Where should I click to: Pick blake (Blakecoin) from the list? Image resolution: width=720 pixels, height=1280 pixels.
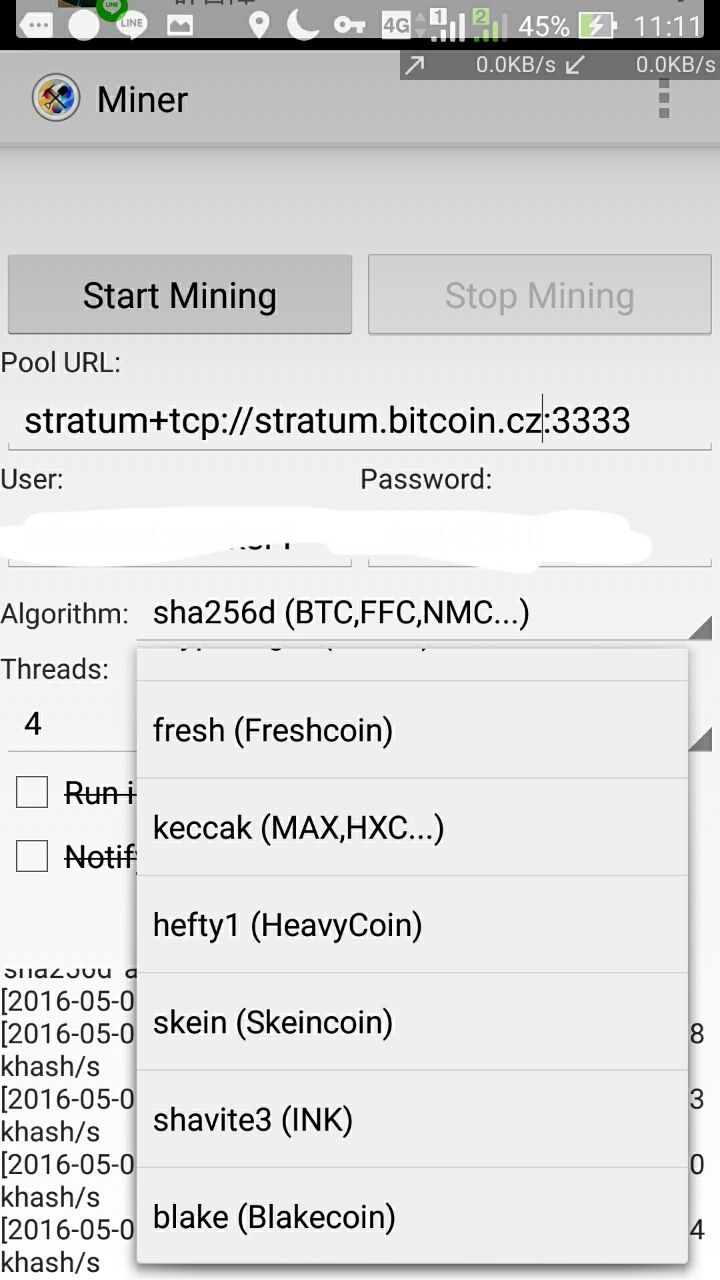(x=412, y=1216)
